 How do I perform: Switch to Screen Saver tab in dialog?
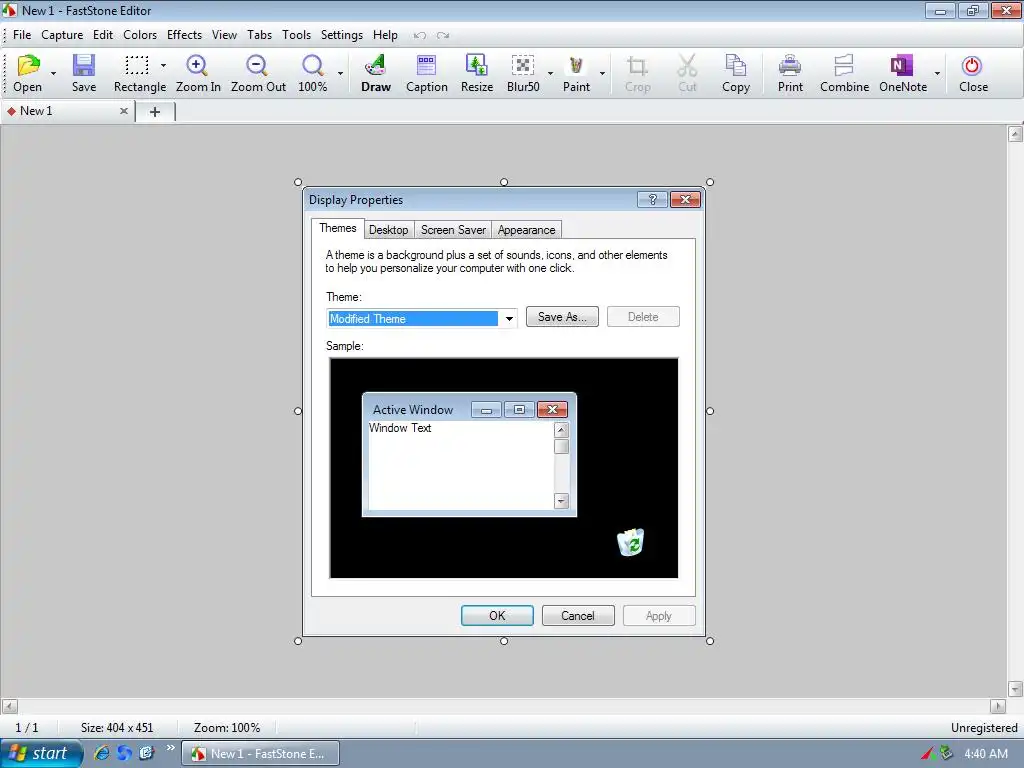453,230
